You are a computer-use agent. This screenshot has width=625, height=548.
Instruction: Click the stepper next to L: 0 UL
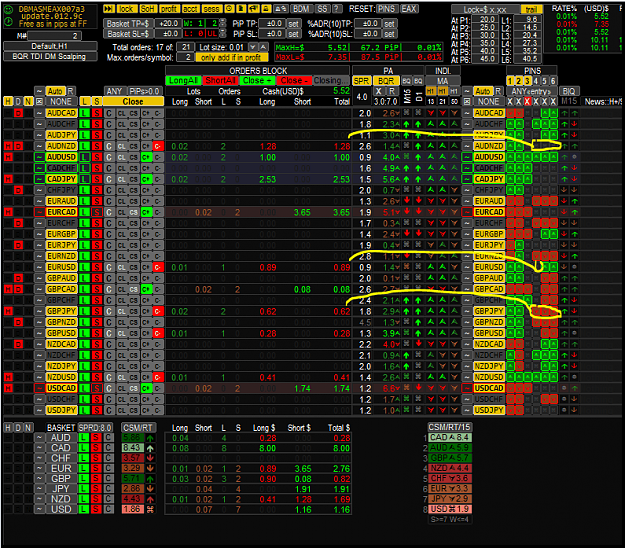(223, 34)
